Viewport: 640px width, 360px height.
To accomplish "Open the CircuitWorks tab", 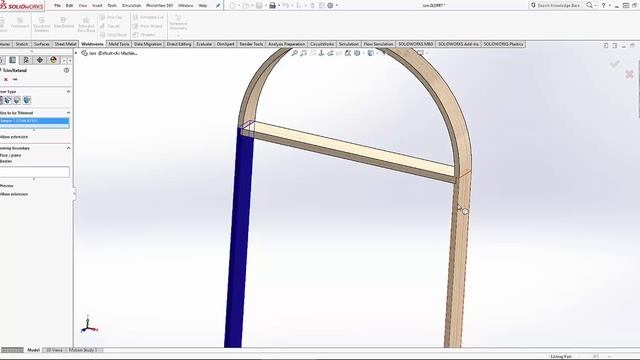I will click(x=322, y=44).
